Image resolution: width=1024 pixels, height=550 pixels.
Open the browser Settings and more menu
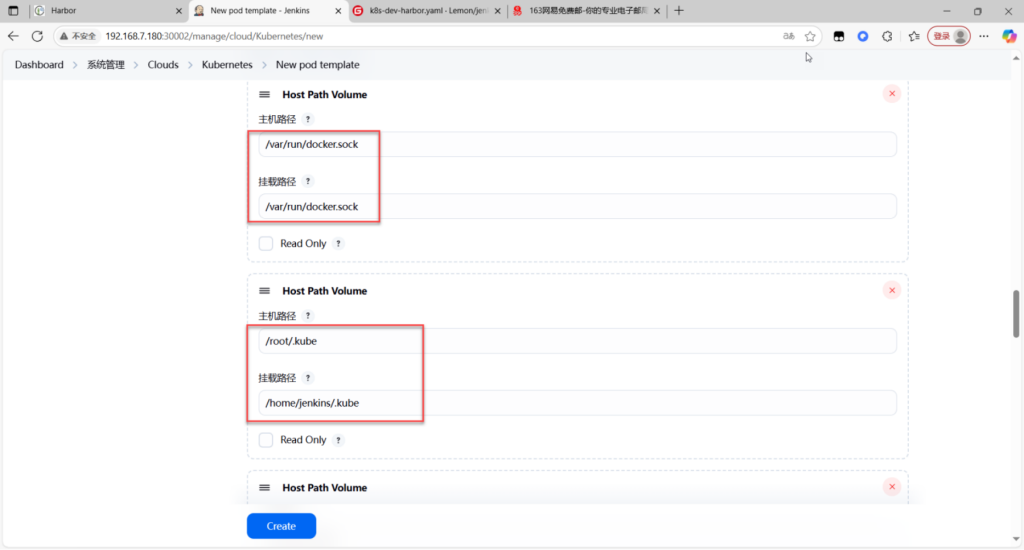(x=985, y=36)
